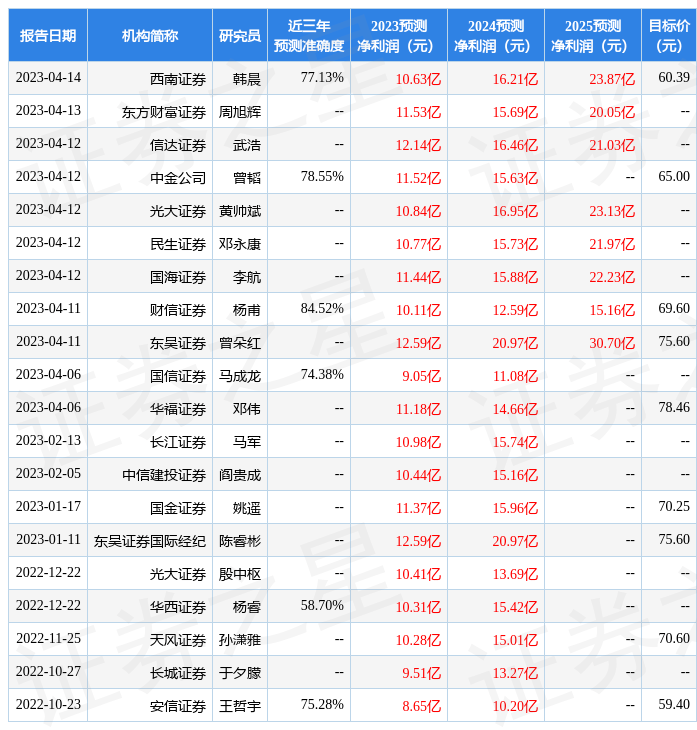
Task: Click the 84.52% accuracy value
Action: pos(322,309)
